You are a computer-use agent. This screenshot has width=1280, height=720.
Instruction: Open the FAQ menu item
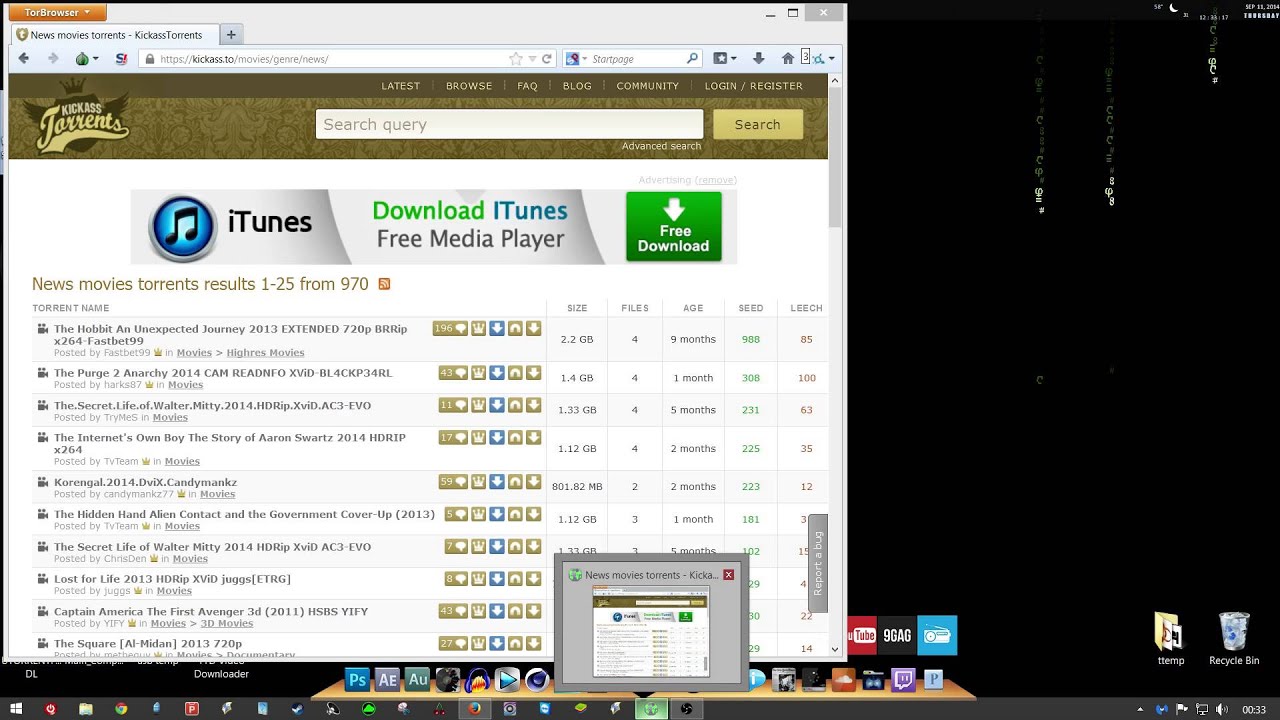pos(527,86)
